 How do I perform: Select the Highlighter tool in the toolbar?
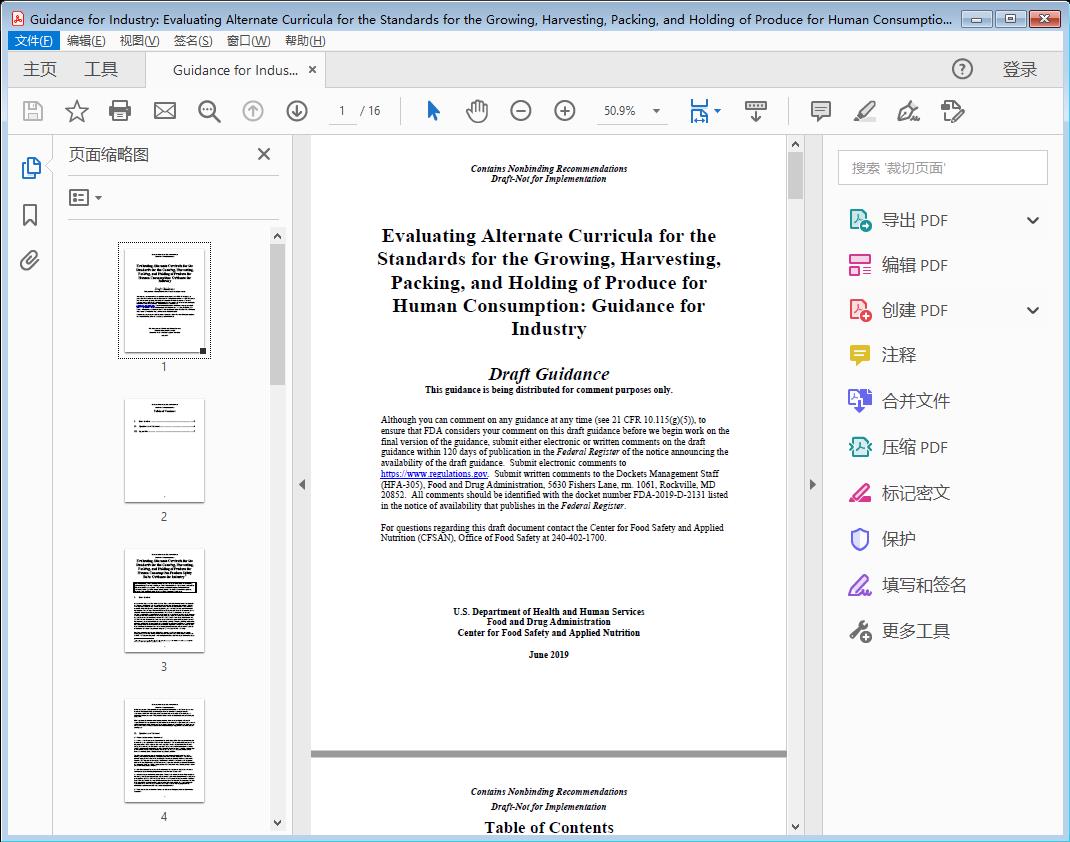point(863,112)
